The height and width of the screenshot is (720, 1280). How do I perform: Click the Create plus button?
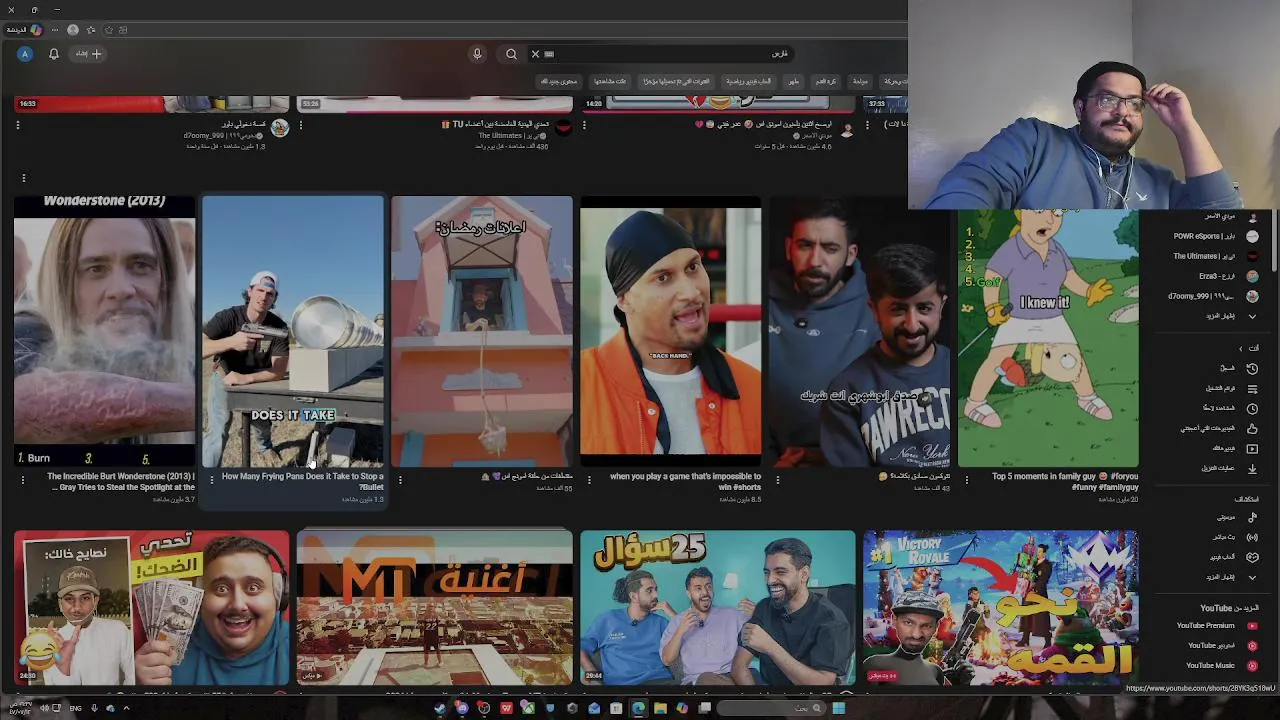pyautogui.click(x=90, y=54)
